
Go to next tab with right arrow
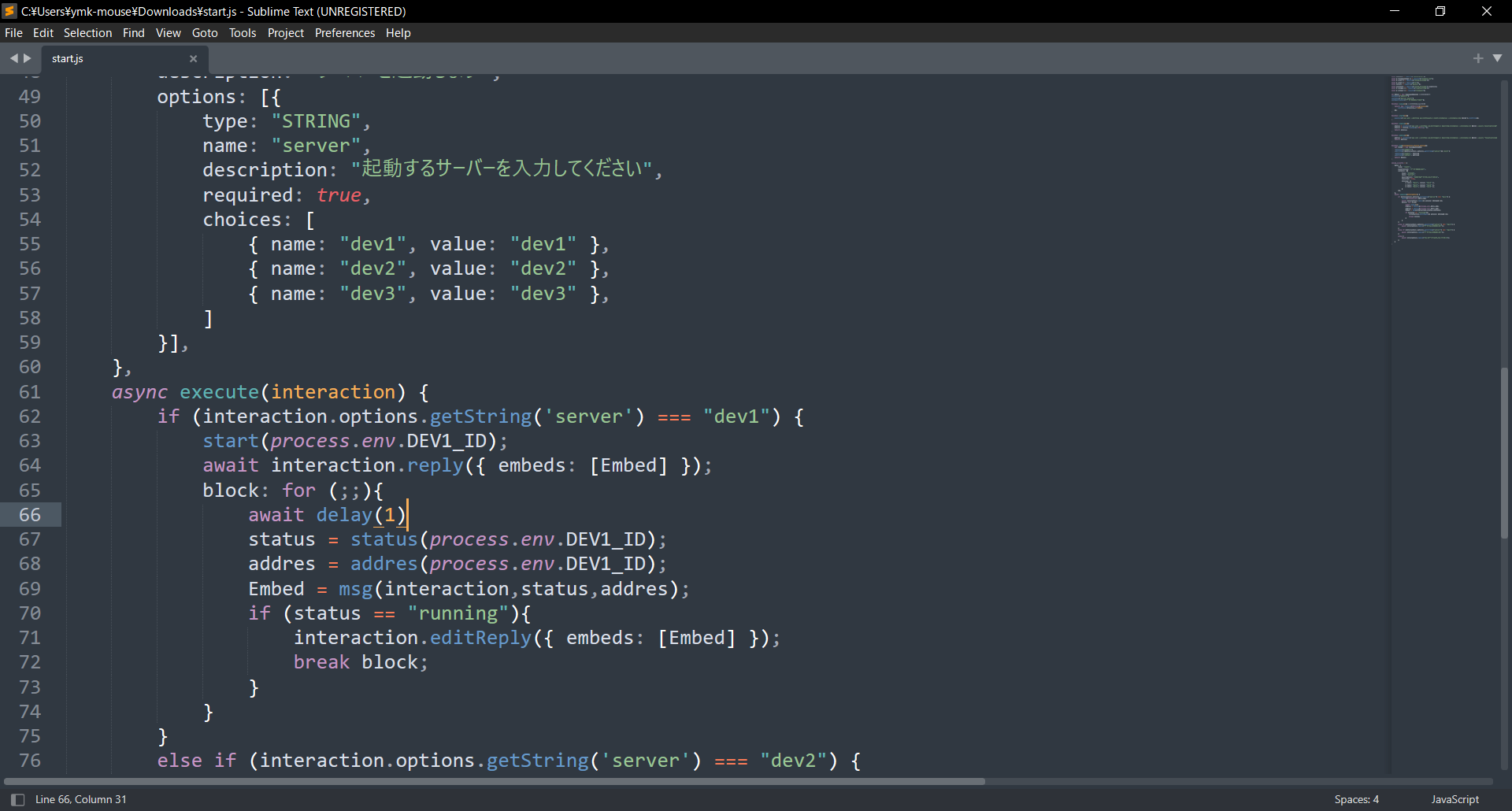[28, 58]
